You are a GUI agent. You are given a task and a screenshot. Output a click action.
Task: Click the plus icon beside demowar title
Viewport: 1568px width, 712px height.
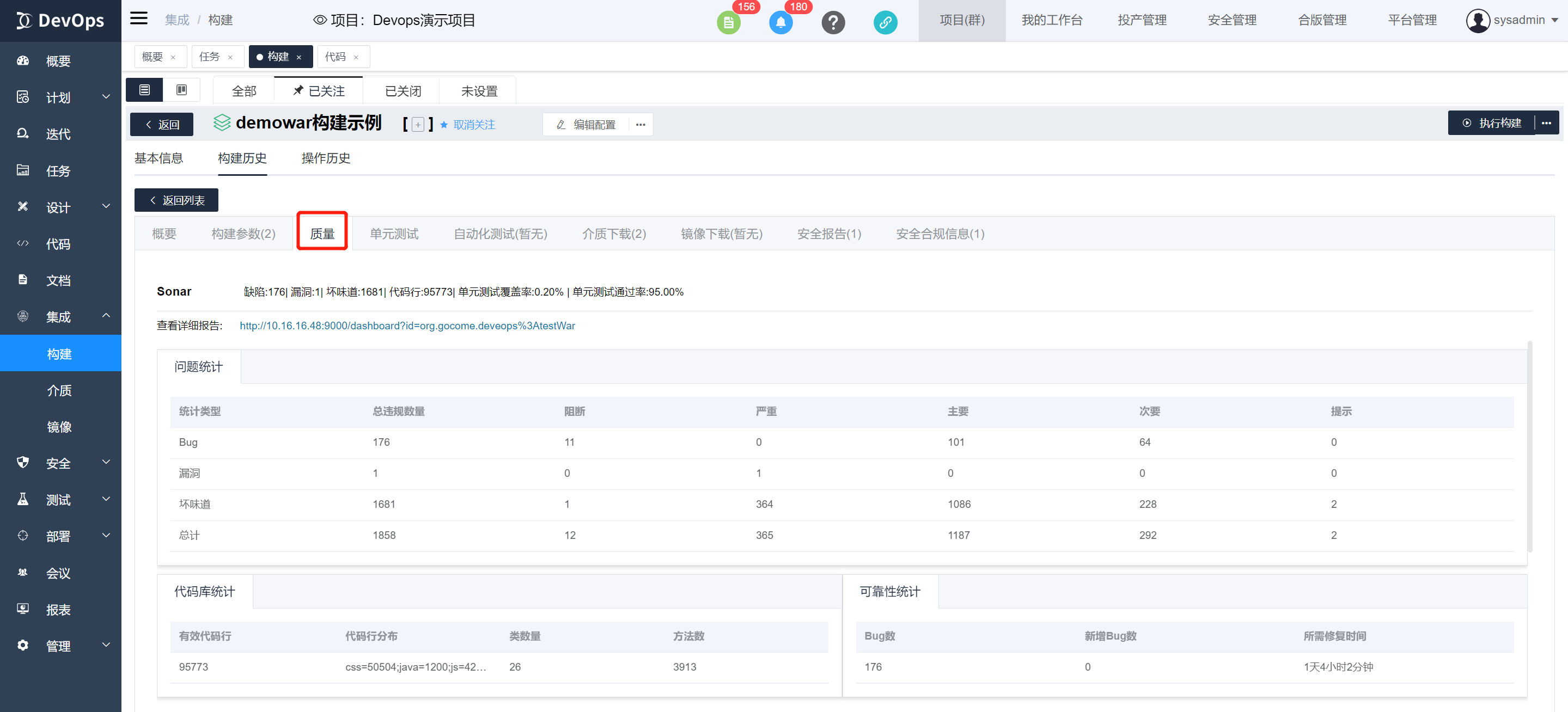pyautogui.click(x=418, y=125)
